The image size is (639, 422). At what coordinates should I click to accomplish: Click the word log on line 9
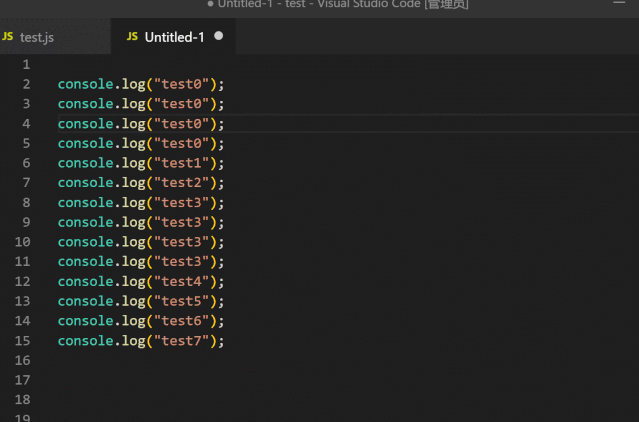(x=134, y=223)
